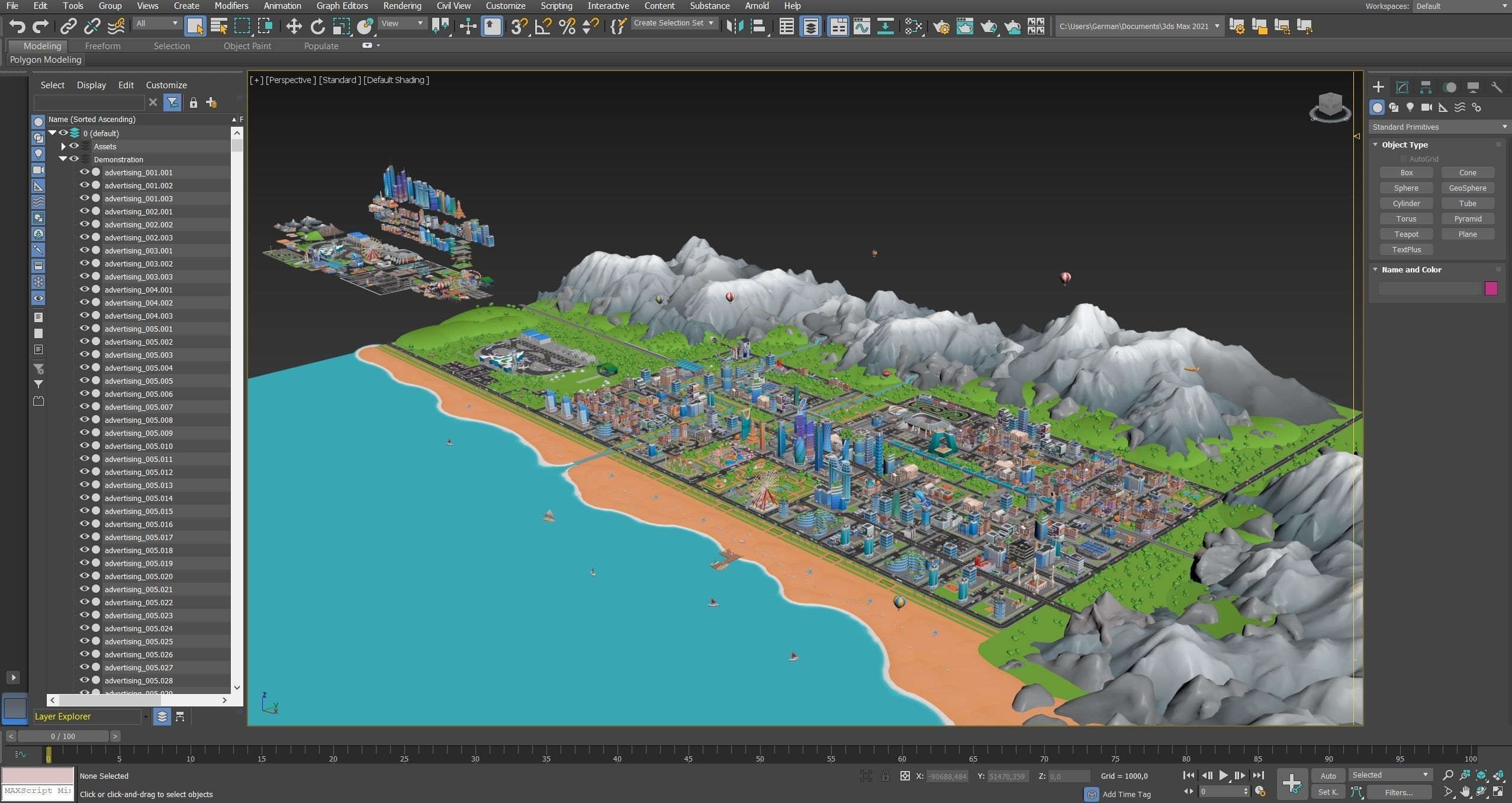Toggle the Angle Snap icon

(543, 26)
